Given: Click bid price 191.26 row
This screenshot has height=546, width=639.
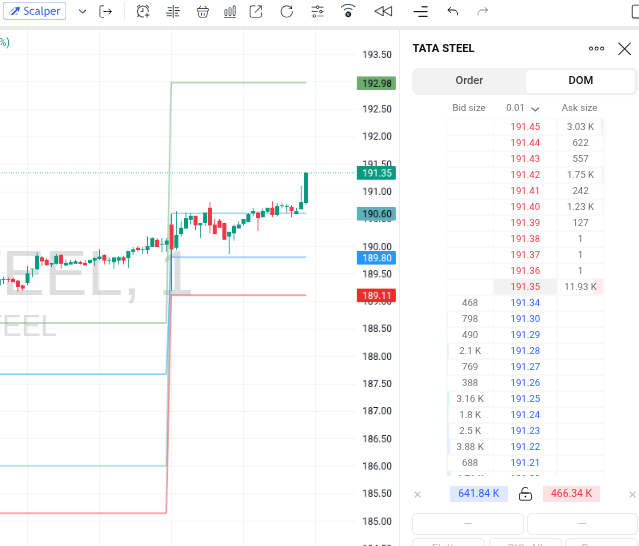Looking at the screenshot, I should click(525, 383).
